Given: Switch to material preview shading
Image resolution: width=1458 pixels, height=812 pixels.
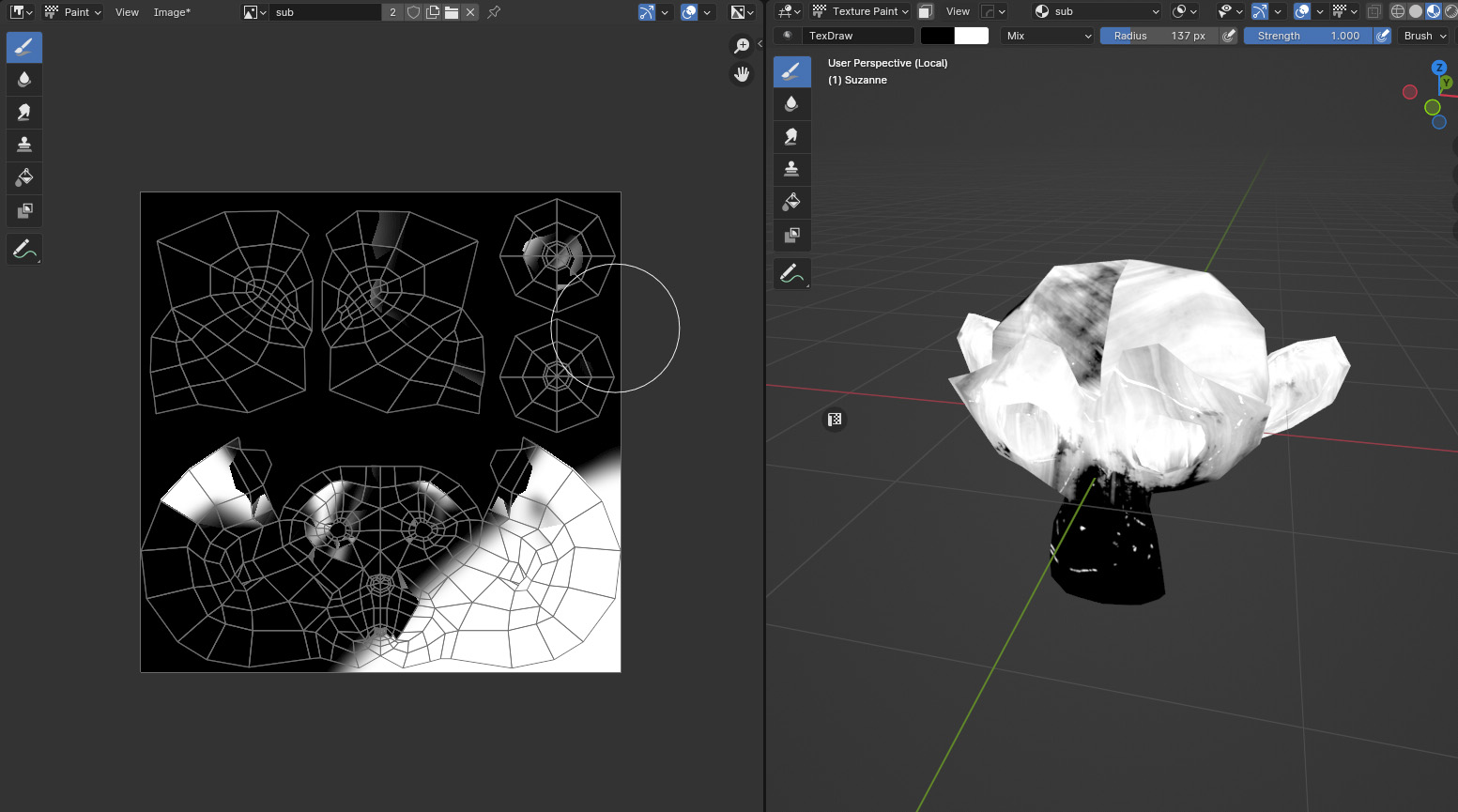Looking at the screenshot, I should pos(1434,11).
